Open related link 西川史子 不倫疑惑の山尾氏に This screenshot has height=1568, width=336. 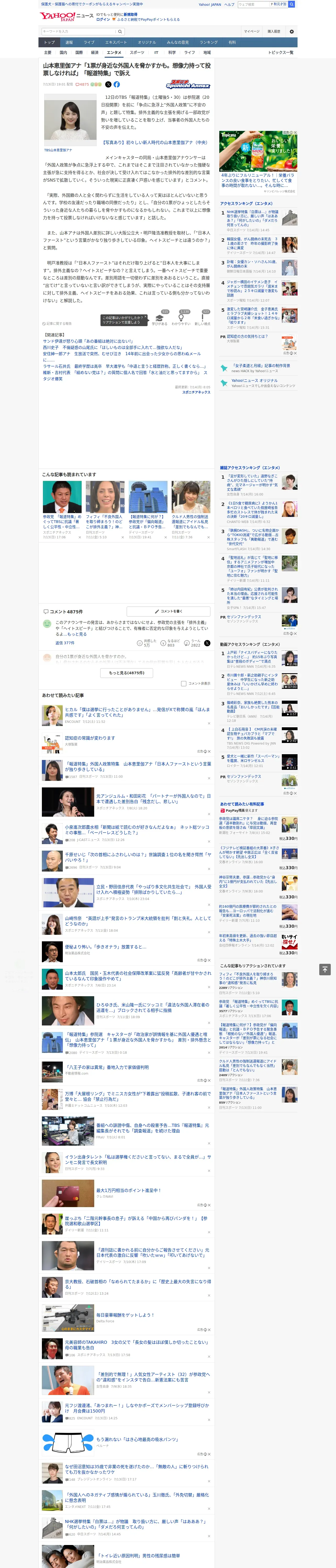pos(112,348)
